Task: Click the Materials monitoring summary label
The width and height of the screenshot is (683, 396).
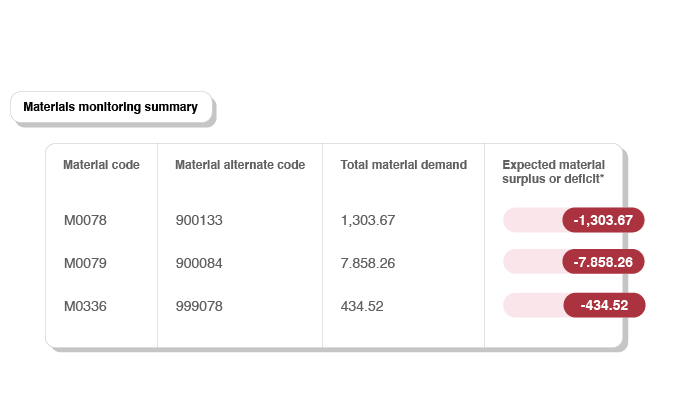Action: [x=111, y=107]
